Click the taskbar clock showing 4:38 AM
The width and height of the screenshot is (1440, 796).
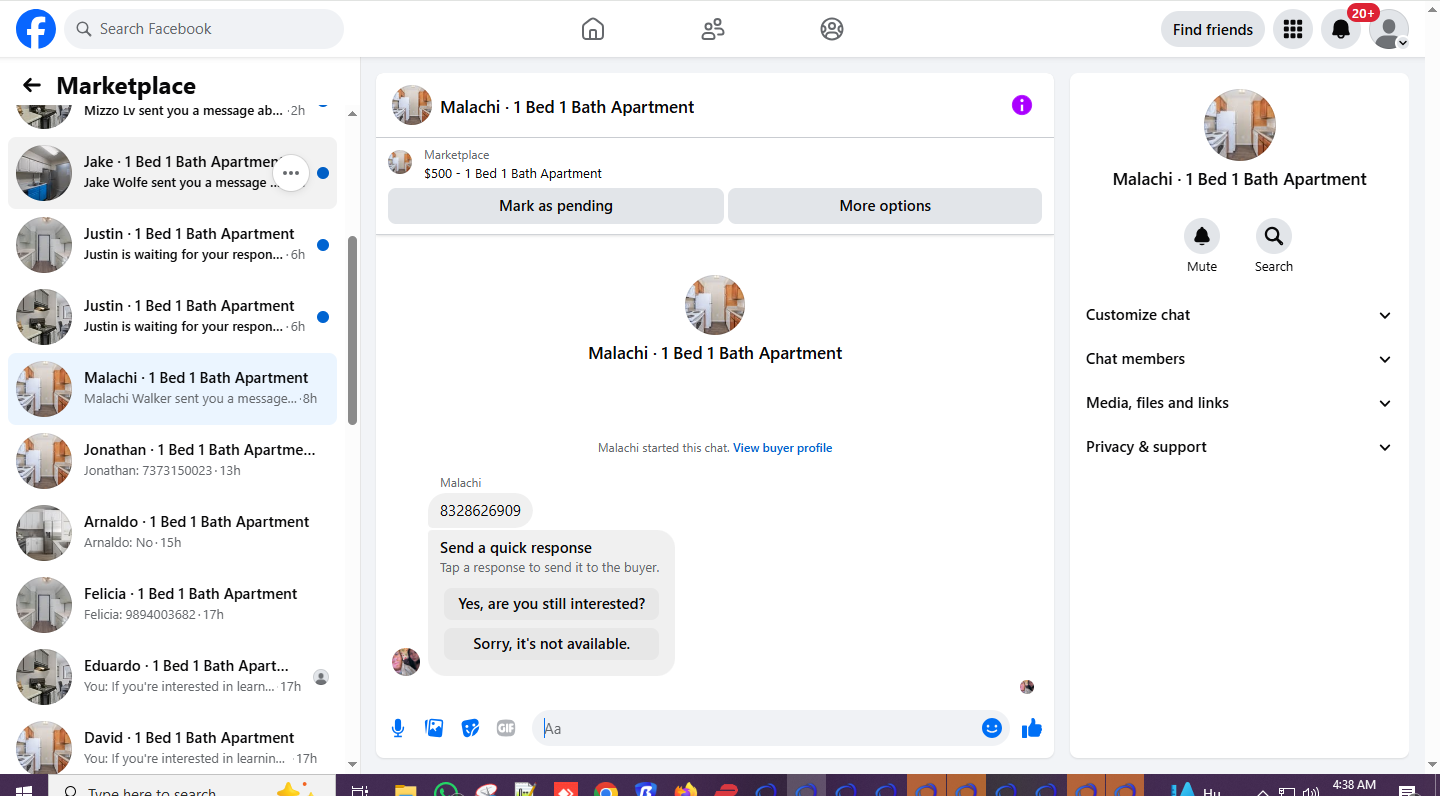point(1355,786)
